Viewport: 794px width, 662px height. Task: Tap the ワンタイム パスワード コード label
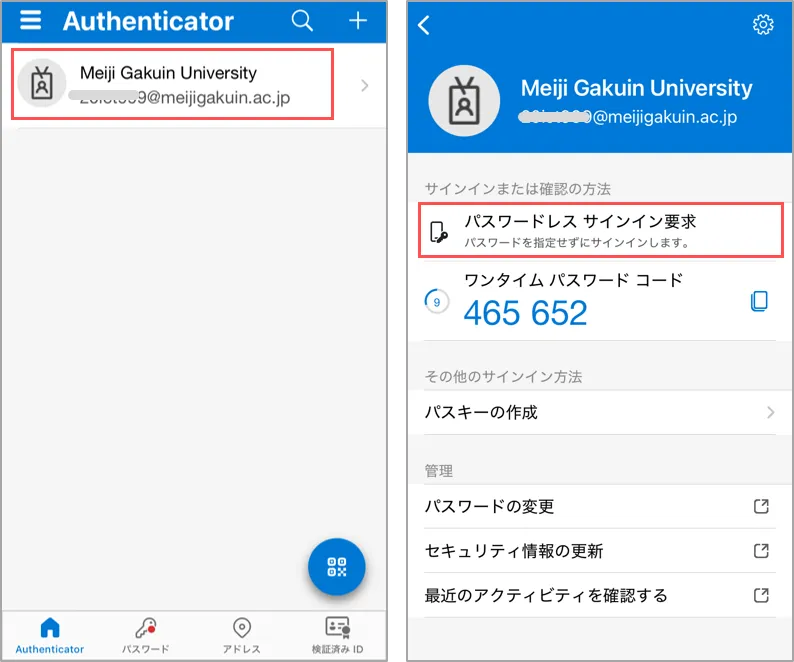(573, 280)
